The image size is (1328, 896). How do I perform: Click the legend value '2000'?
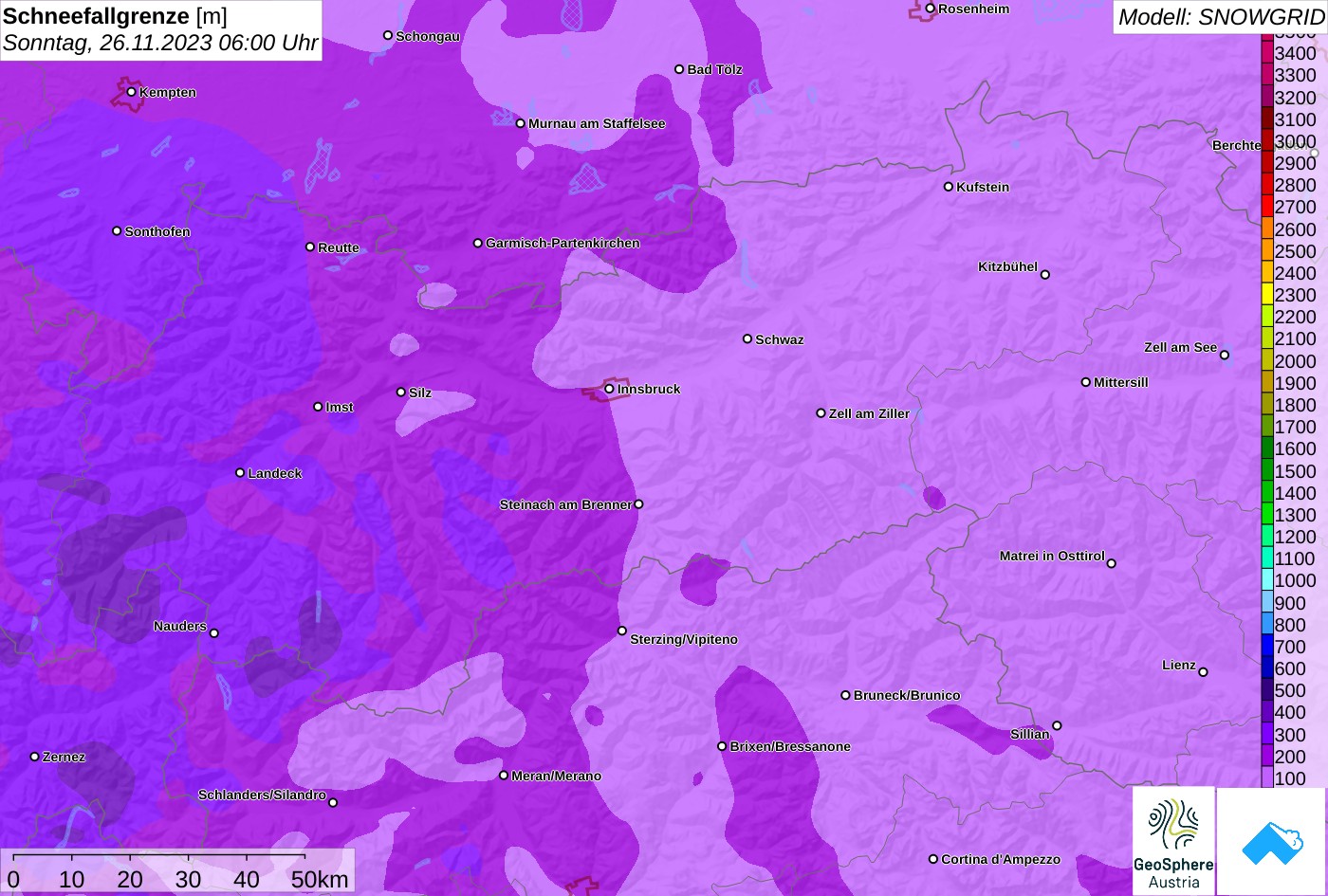coord(1296,361)
